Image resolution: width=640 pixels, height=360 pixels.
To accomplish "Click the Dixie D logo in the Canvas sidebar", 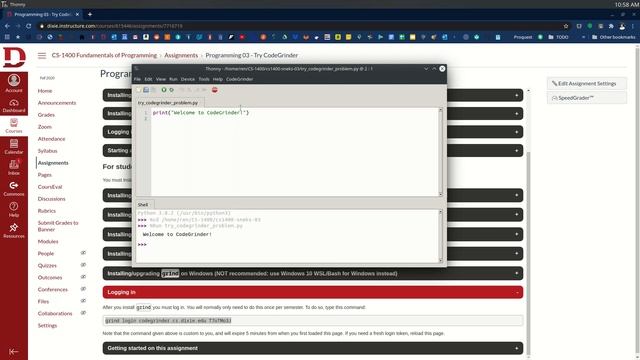I will (x=14, y=57).
